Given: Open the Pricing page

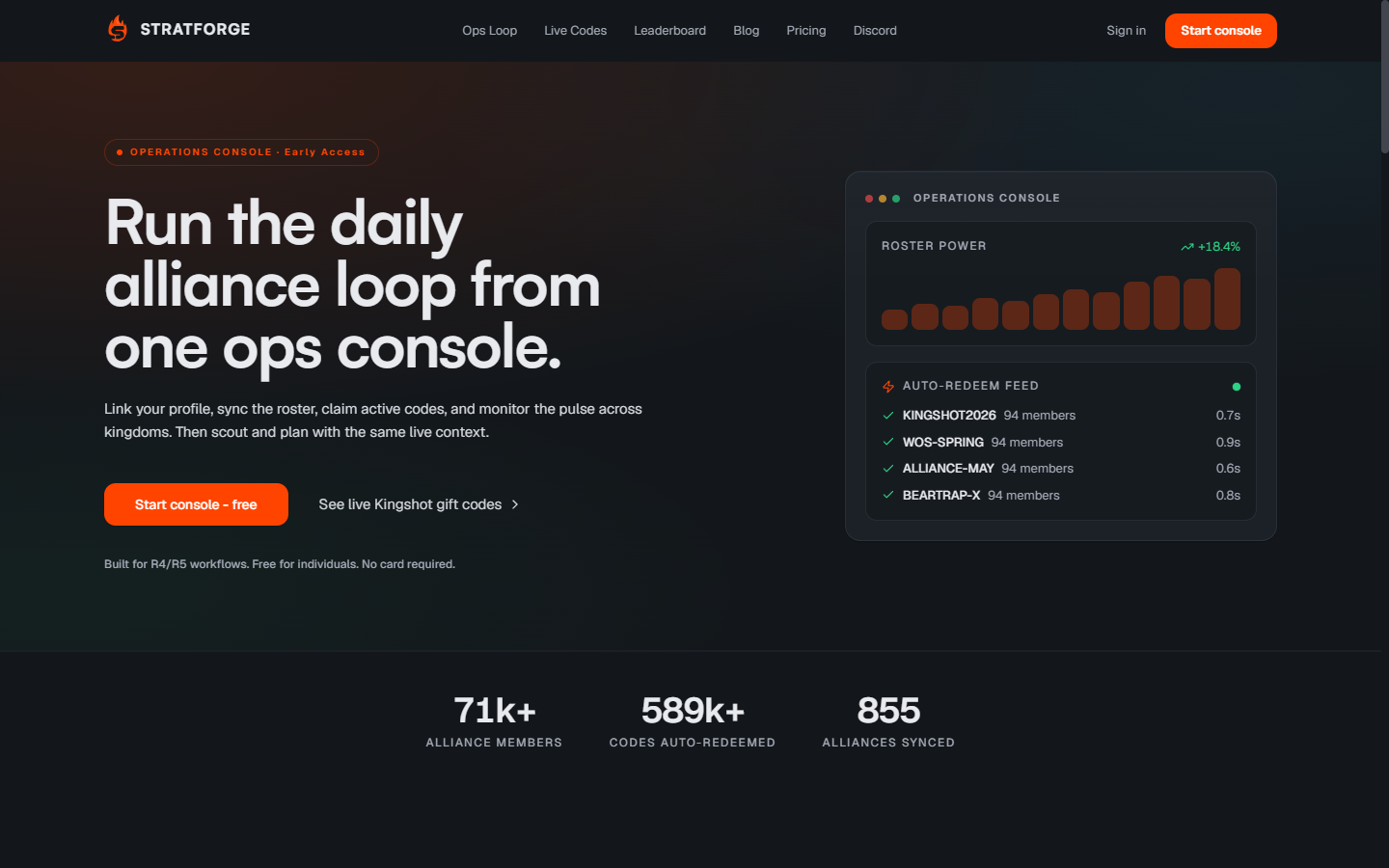Looking at the screenshot, I should click(805, 31).
